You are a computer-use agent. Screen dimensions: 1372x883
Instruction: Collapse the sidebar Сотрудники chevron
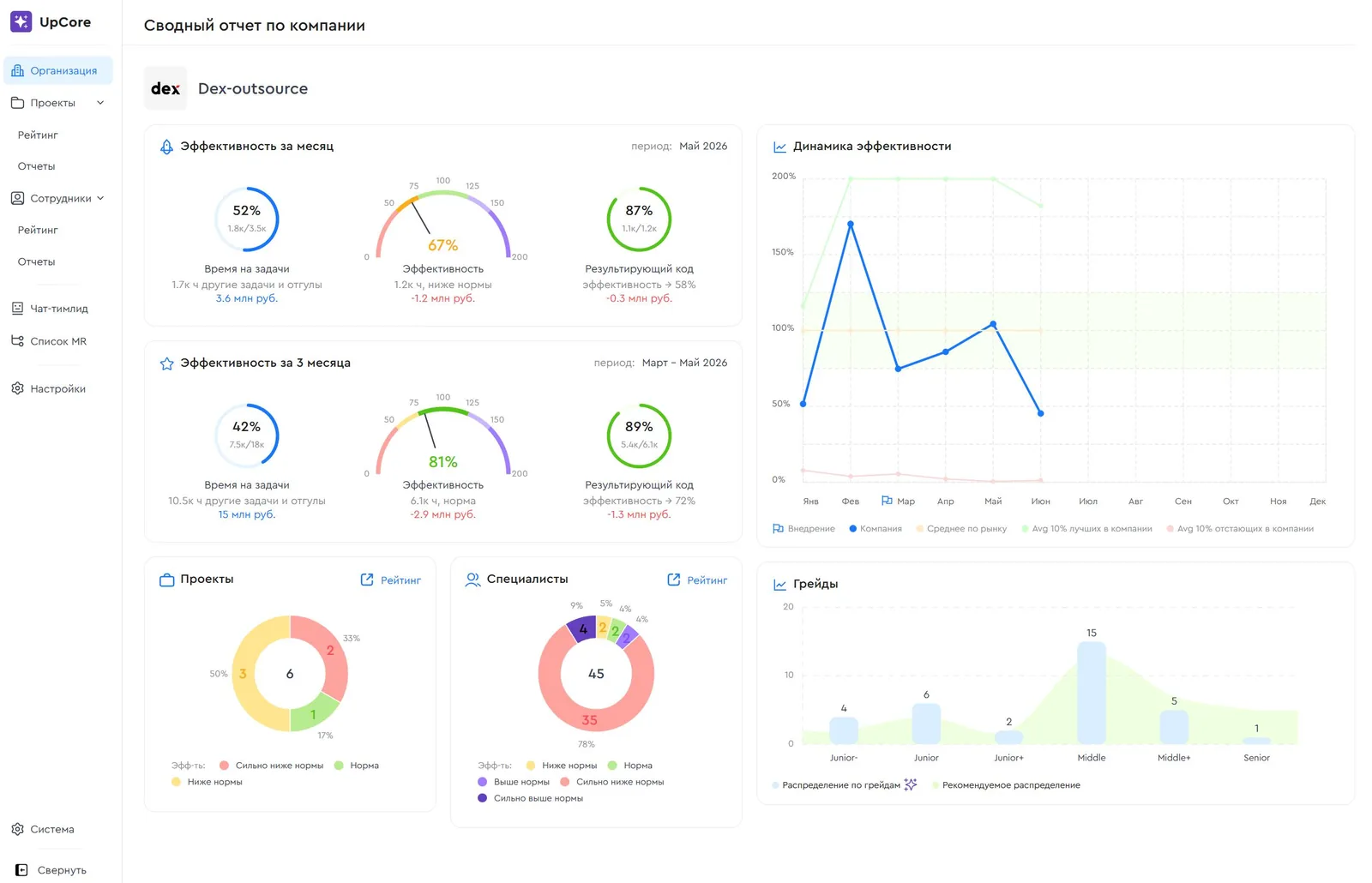100,198
